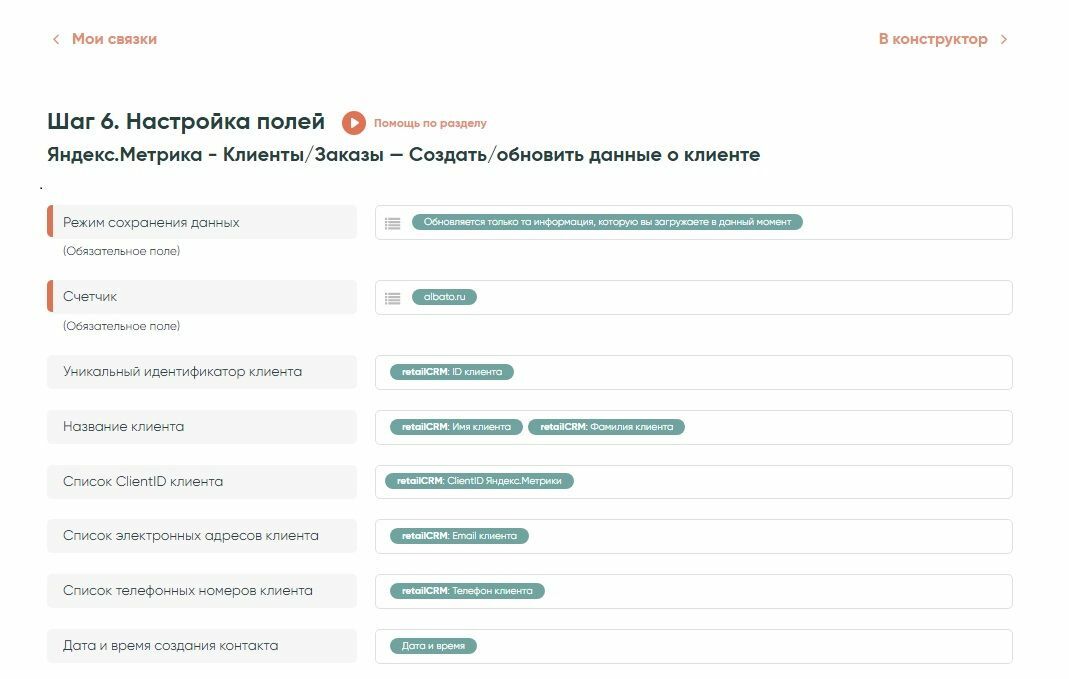This screenshot has height=679, width=1069.
Task: Select the retailCRM: Имя клиента tag
Action: click(x=456, y=427)
